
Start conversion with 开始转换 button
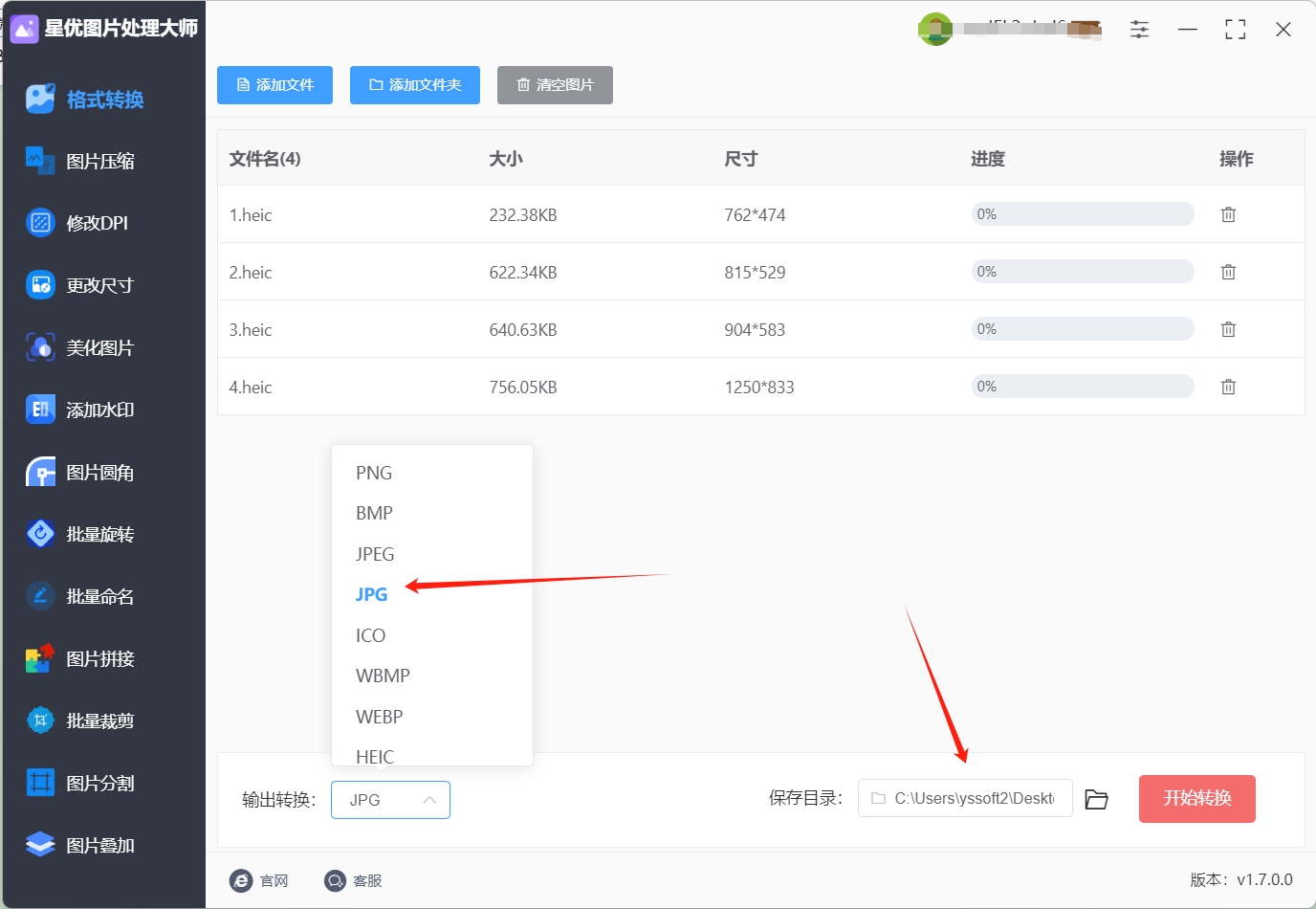click(x=1196, y=799)
